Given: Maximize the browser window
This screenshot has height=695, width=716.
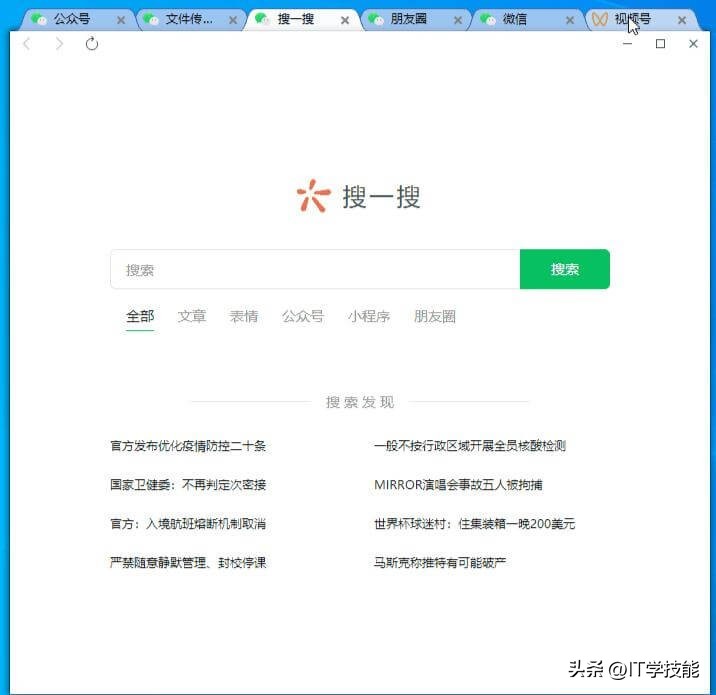Looking at the screenshot, I should click(x=660, y=44).
